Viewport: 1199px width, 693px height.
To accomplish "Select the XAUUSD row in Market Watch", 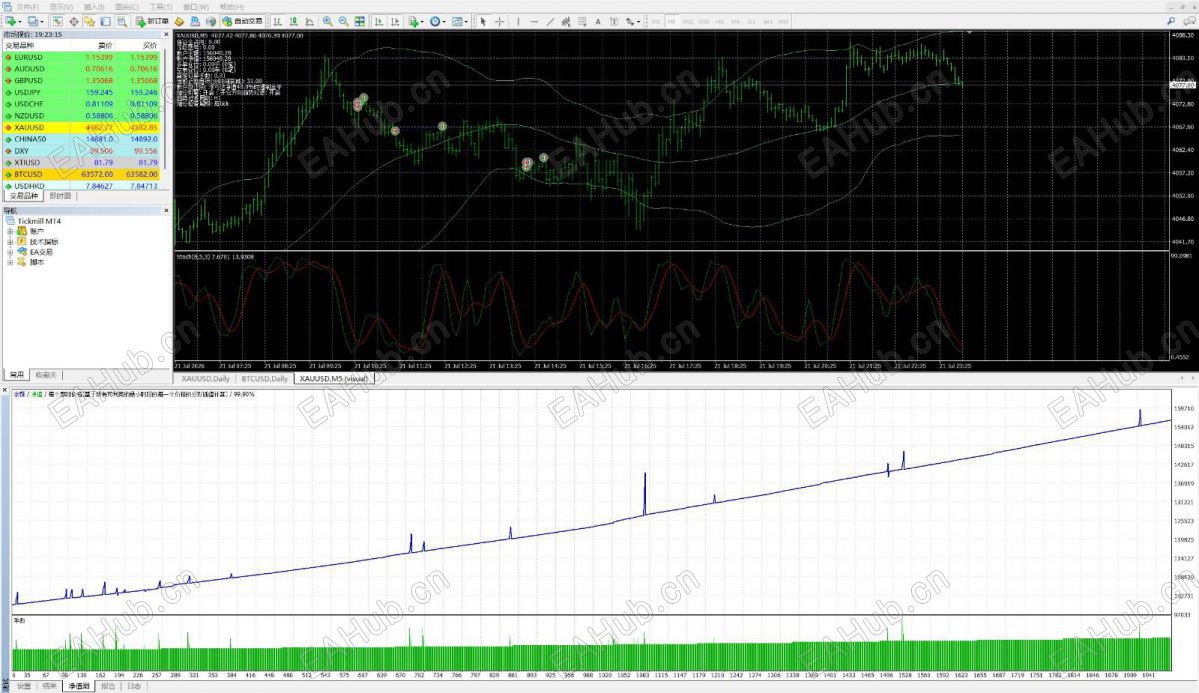I will point(82,127).
